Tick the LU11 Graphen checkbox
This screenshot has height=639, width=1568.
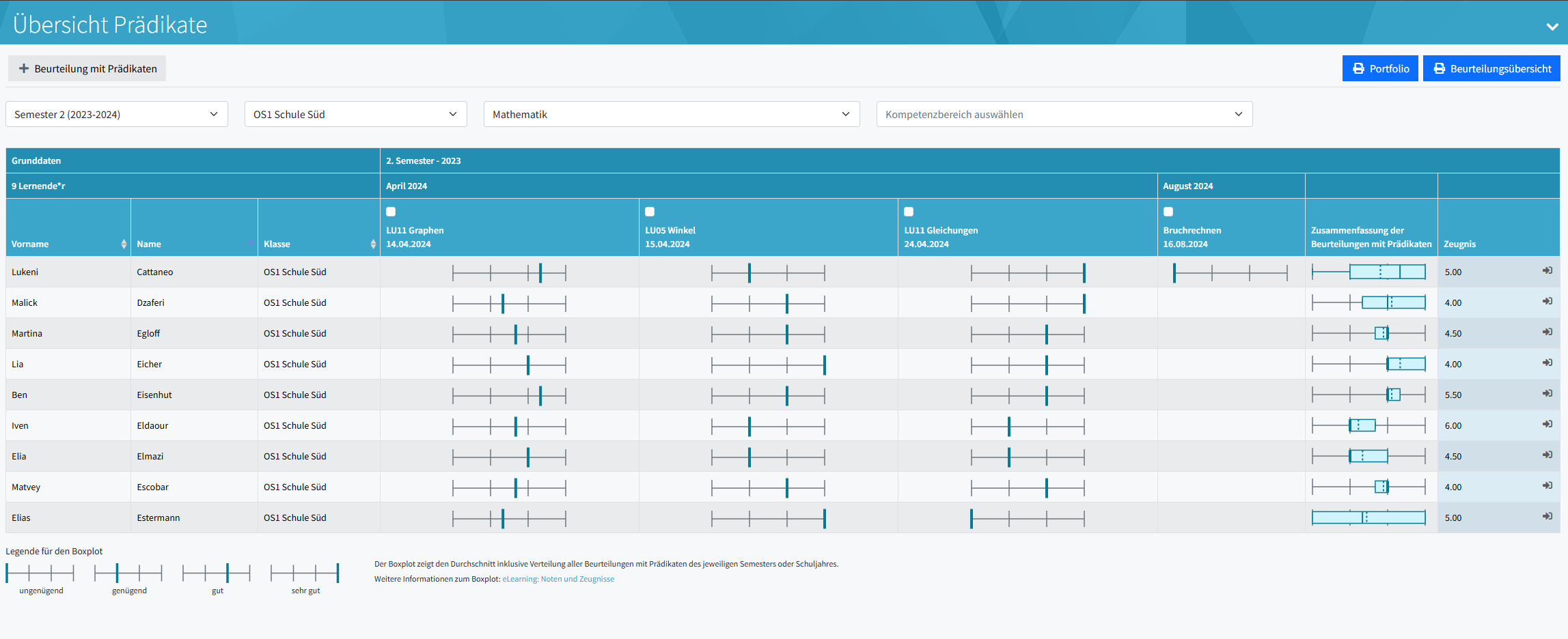(x=391, y=212)
